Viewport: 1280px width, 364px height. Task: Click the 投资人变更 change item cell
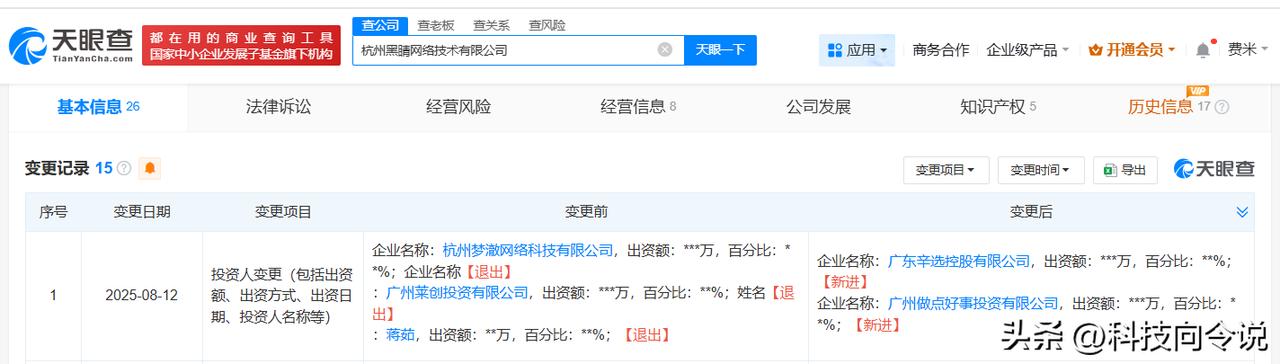(283, 296)
